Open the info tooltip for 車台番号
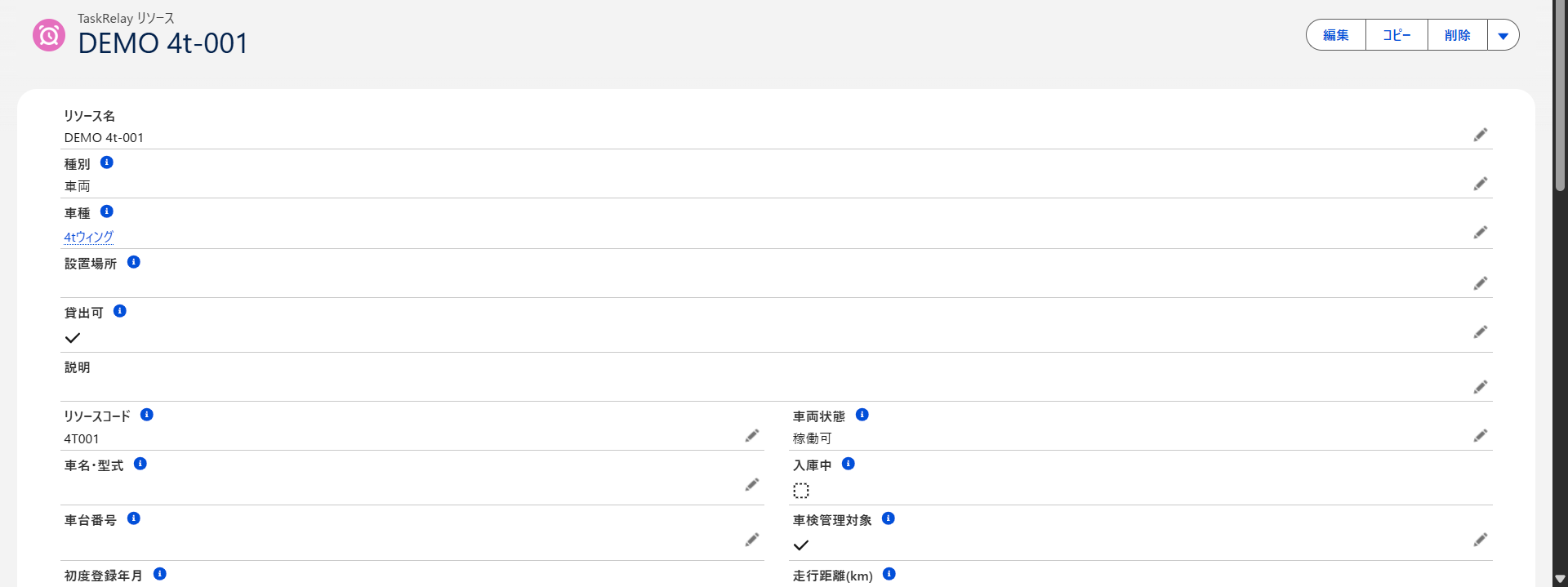 click(x=133, y=518)
